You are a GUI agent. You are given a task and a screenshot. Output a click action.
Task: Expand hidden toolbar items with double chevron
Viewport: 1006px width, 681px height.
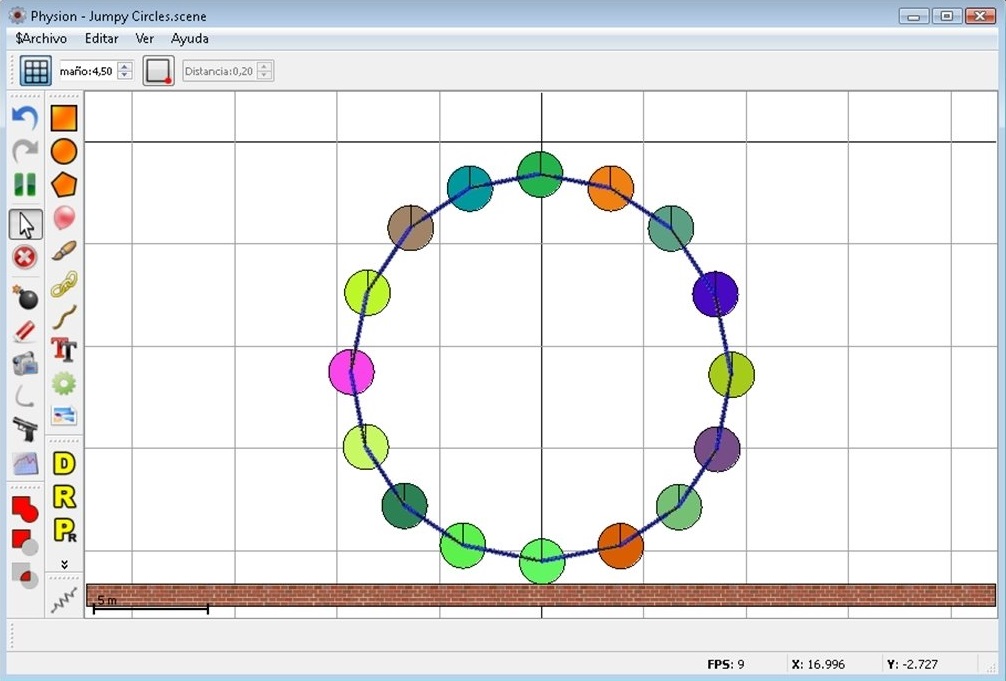pyautogui.click(x=64, y=564)
